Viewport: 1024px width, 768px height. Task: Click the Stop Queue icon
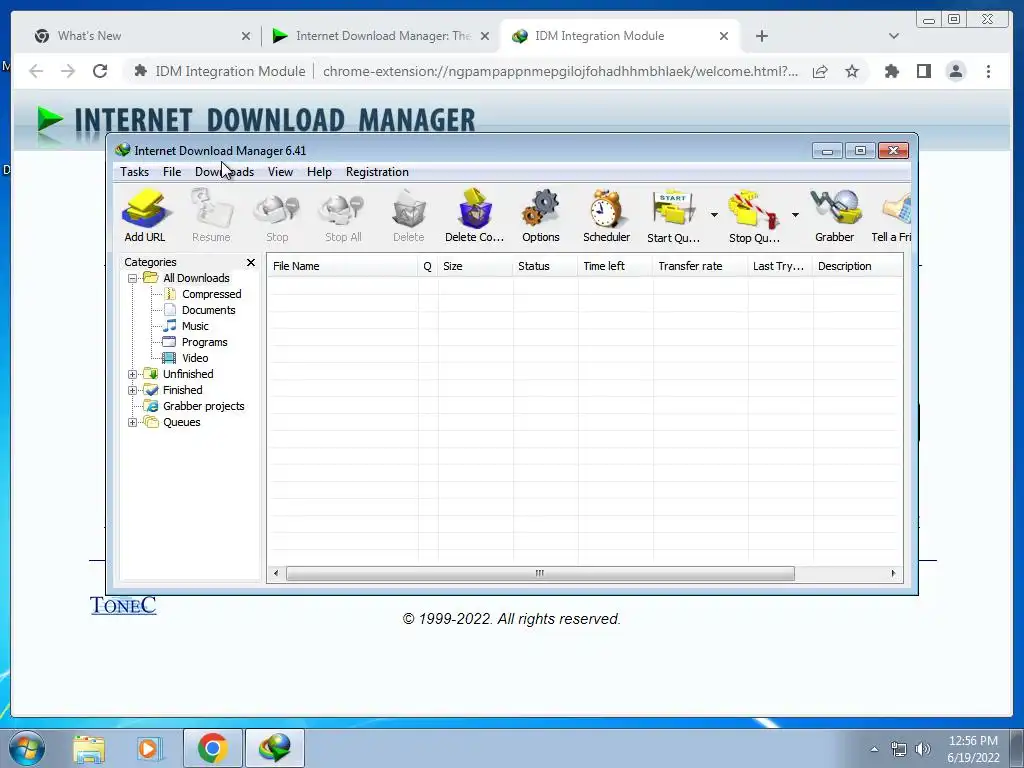(754, 216)
